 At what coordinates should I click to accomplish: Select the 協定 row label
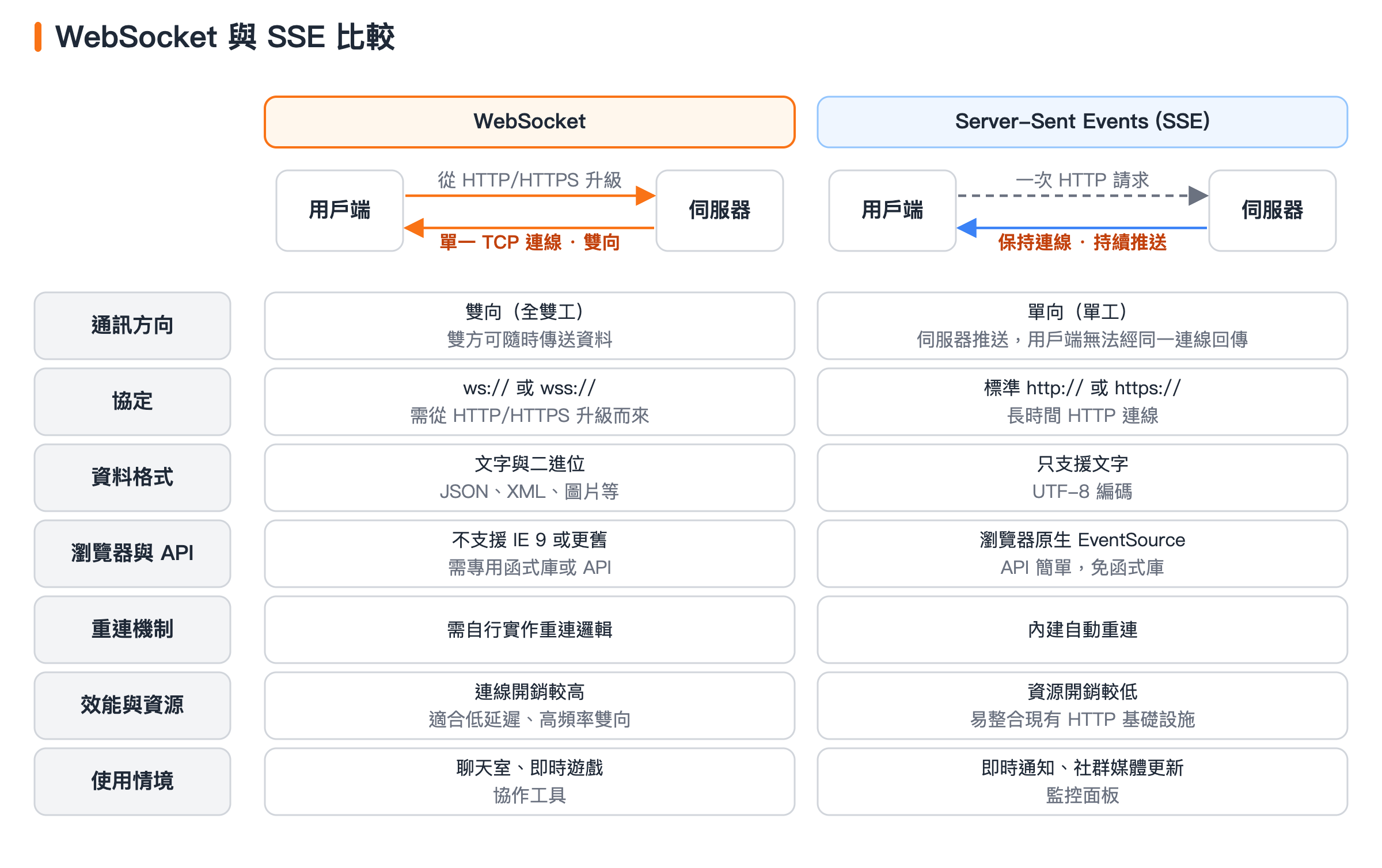132,402
